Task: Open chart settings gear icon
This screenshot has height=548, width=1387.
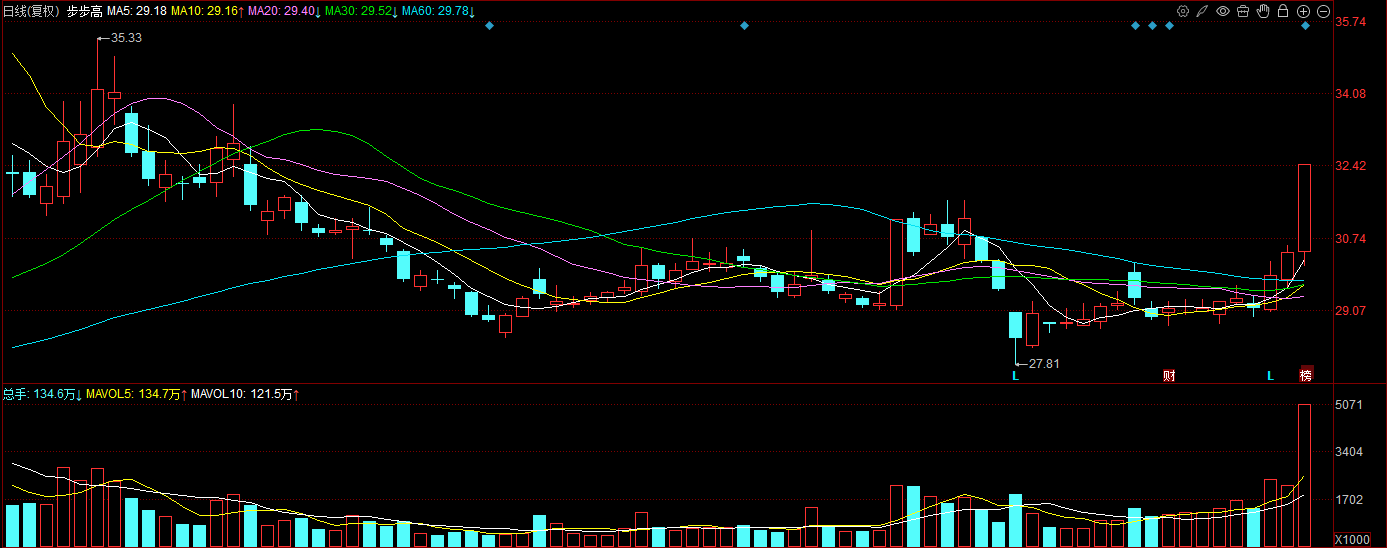Action: point(1183,11)
